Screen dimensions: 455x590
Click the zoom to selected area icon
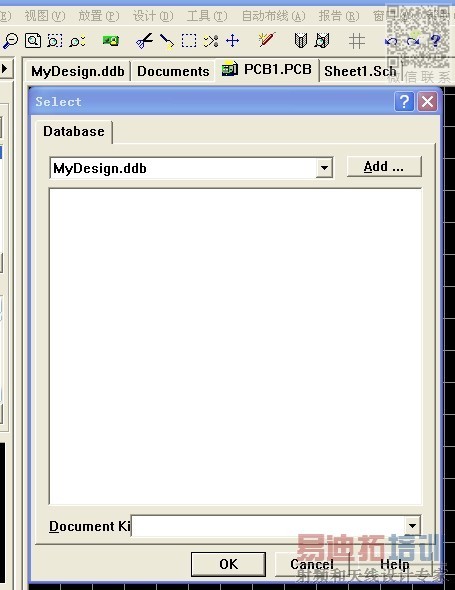coord(55,41)
